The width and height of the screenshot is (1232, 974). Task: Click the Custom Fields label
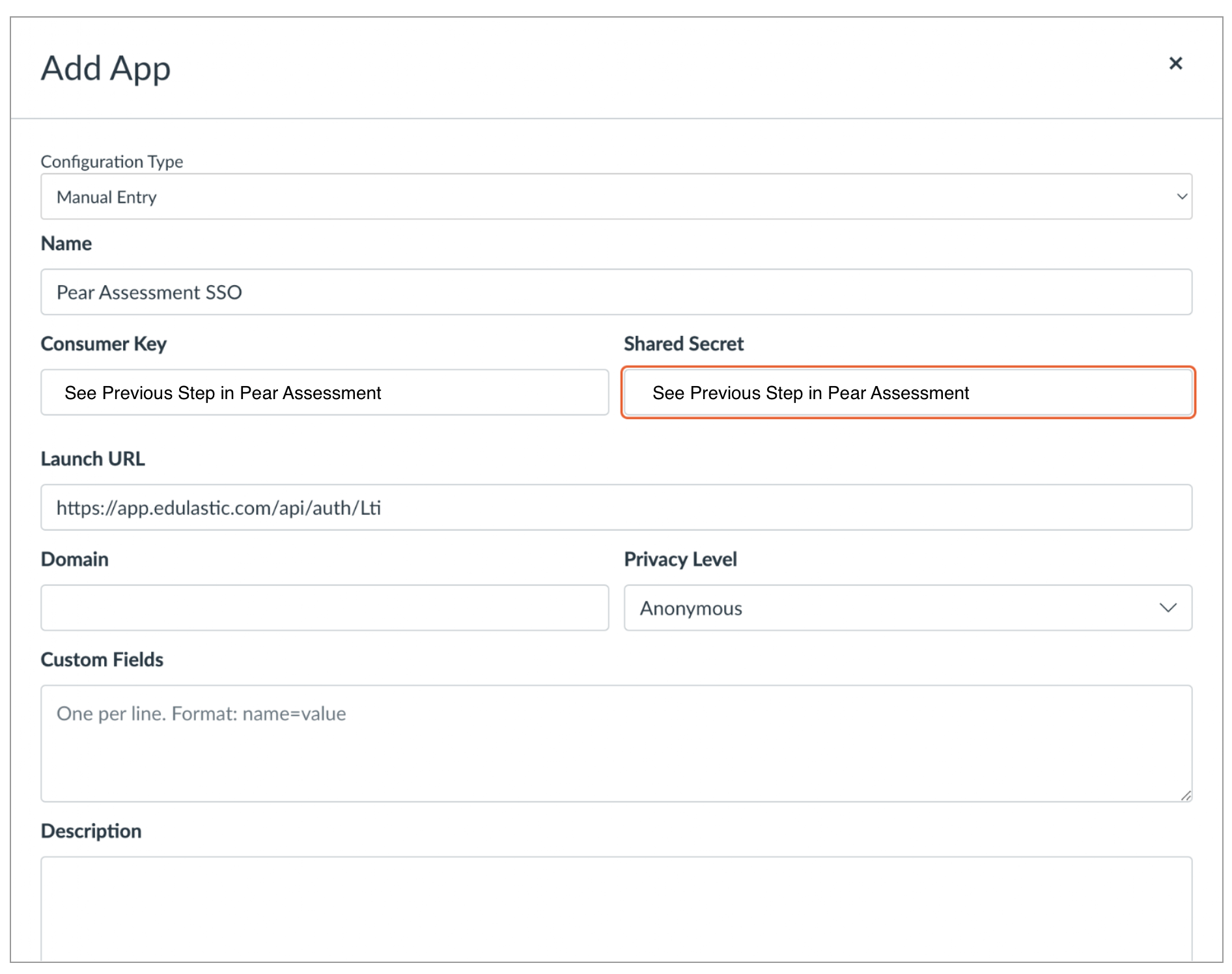pos(102,660)
